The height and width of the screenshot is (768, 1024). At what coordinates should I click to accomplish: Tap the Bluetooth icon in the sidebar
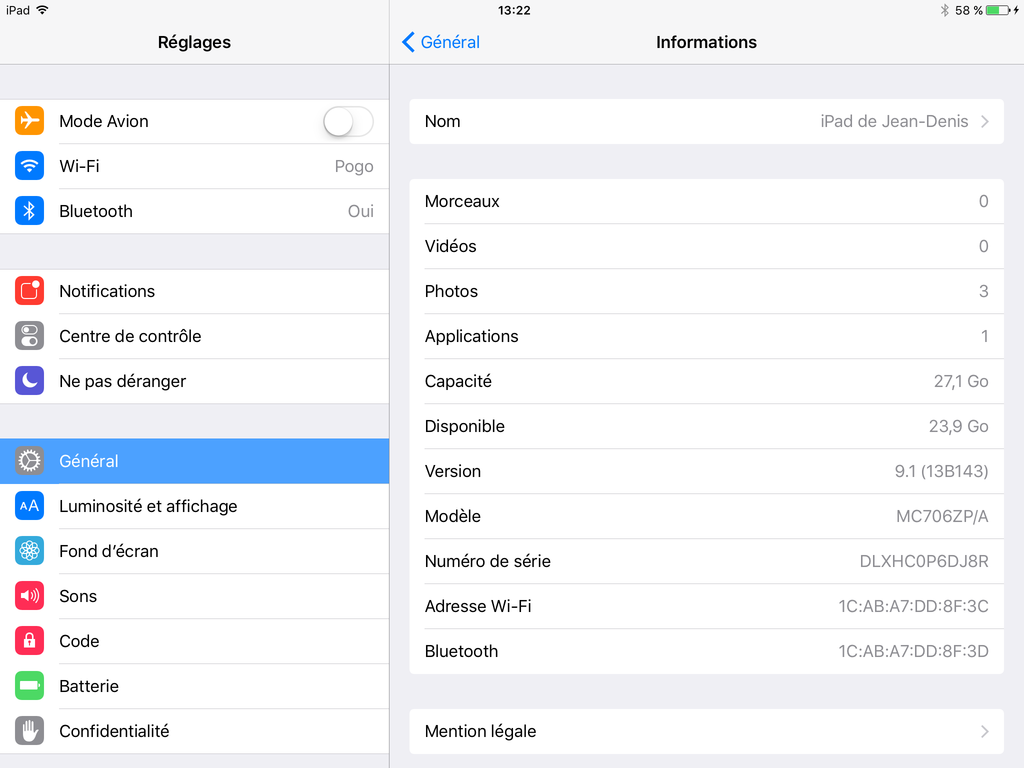[x=29, y=211]
